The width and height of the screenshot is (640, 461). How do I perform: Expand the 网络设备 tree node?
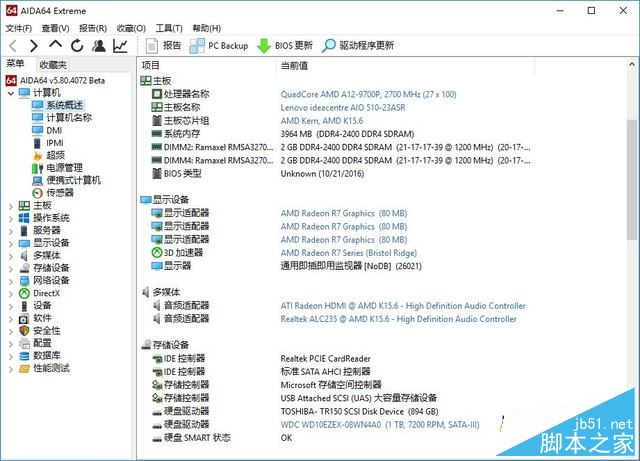[x=11, y=281]
